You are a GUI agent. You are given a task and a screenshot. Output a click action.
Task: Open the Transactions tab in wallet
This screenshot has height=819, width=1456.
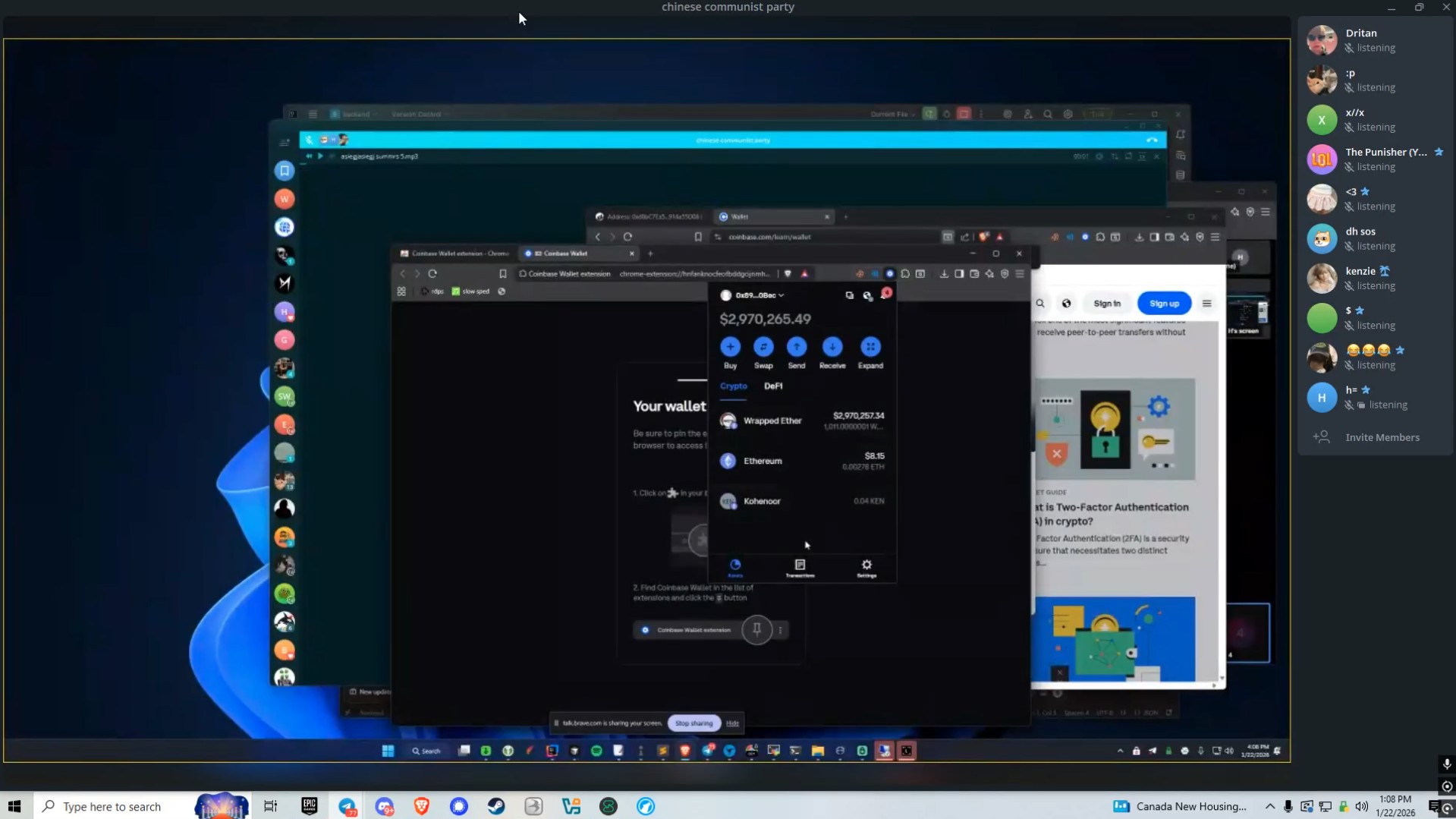pyautogui.click(x=800, y=567)
